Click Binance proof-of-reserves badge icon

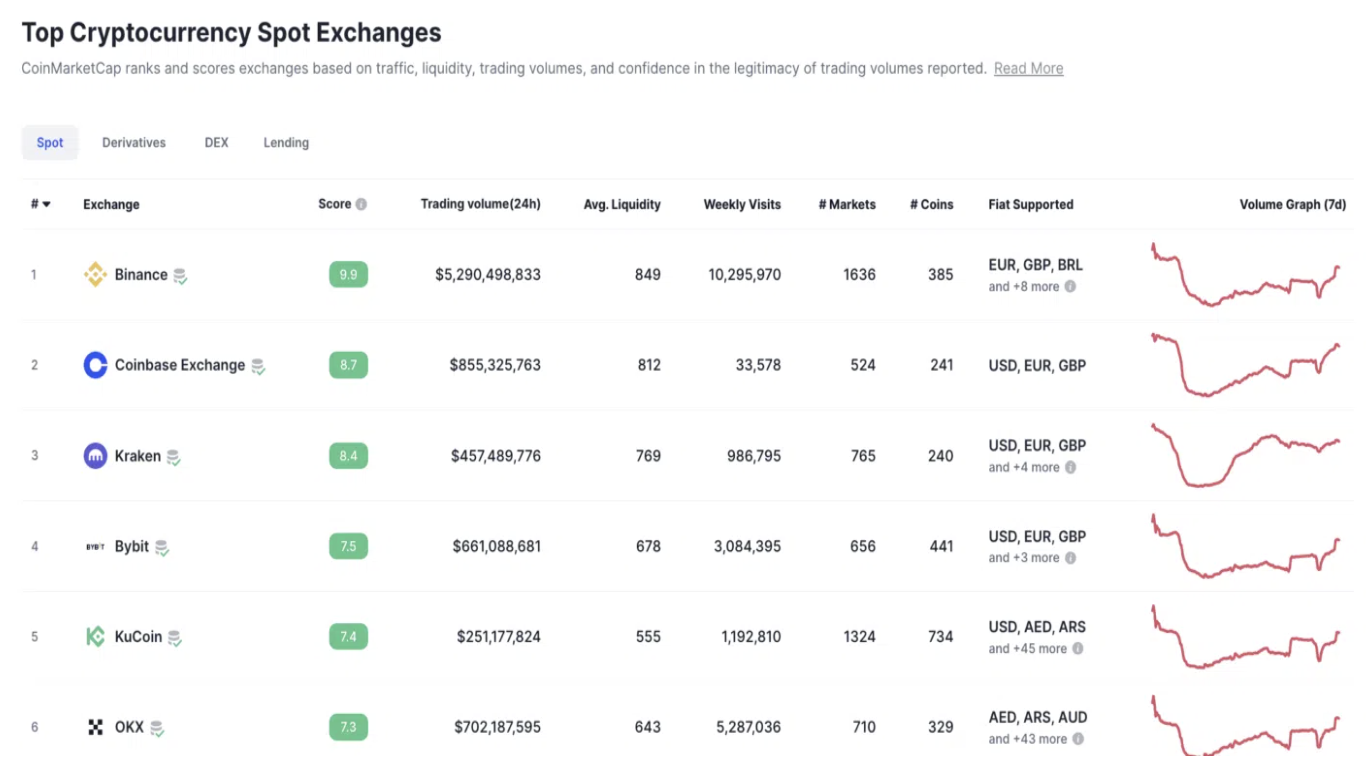180,276
